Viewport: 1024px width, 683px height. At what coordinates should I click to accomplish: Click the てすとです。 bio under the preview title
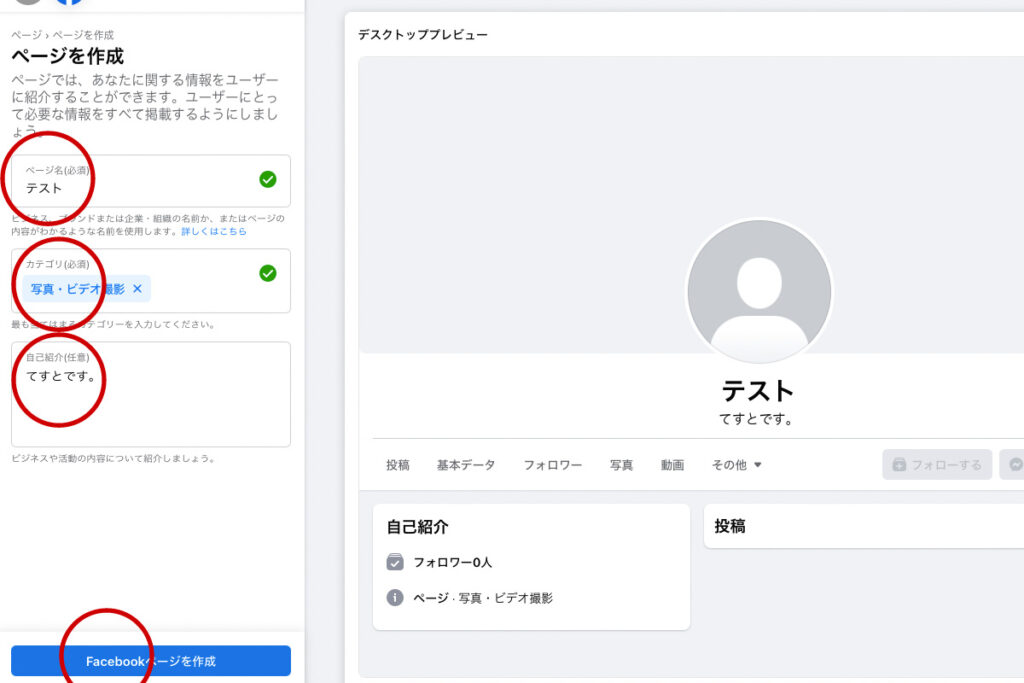pyautogui.click(x=757, y=419)
